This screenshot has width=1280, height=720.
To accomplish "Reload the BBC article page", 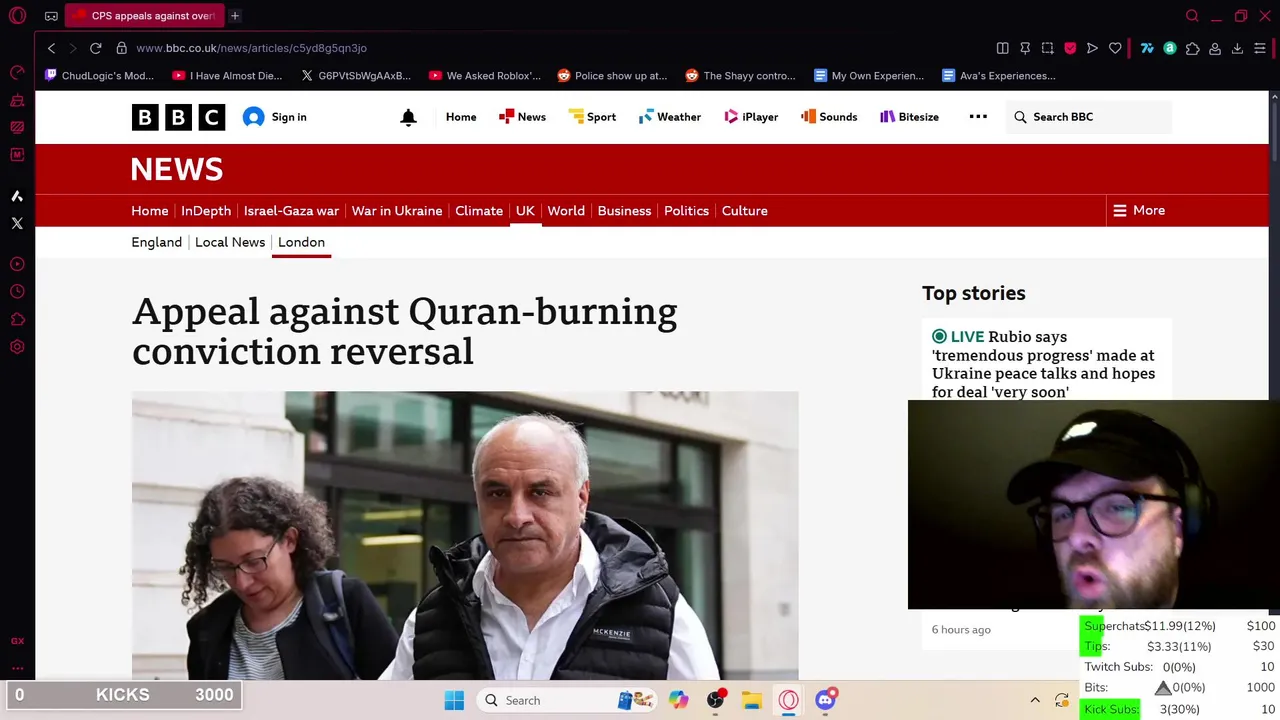I will (x=96, y=48).
